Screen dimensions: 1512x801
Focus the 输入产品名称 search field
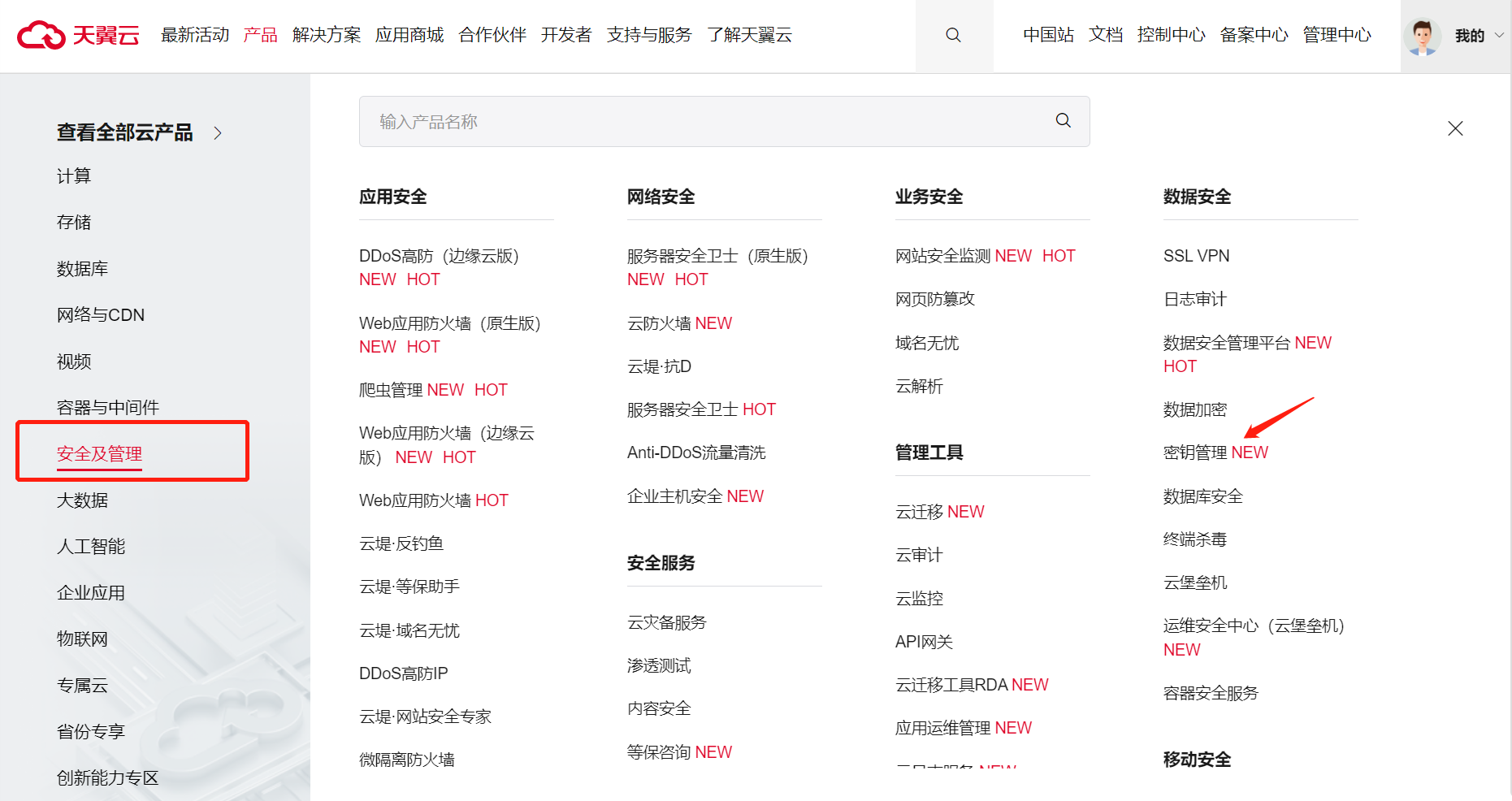pos(724,121)
